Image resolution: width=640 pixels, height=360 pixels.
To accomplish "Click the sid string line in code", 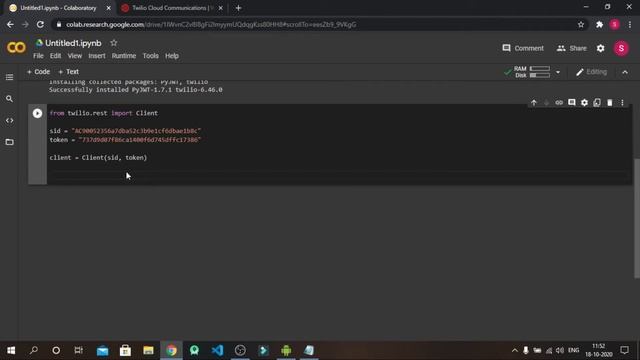I will 125,131.
